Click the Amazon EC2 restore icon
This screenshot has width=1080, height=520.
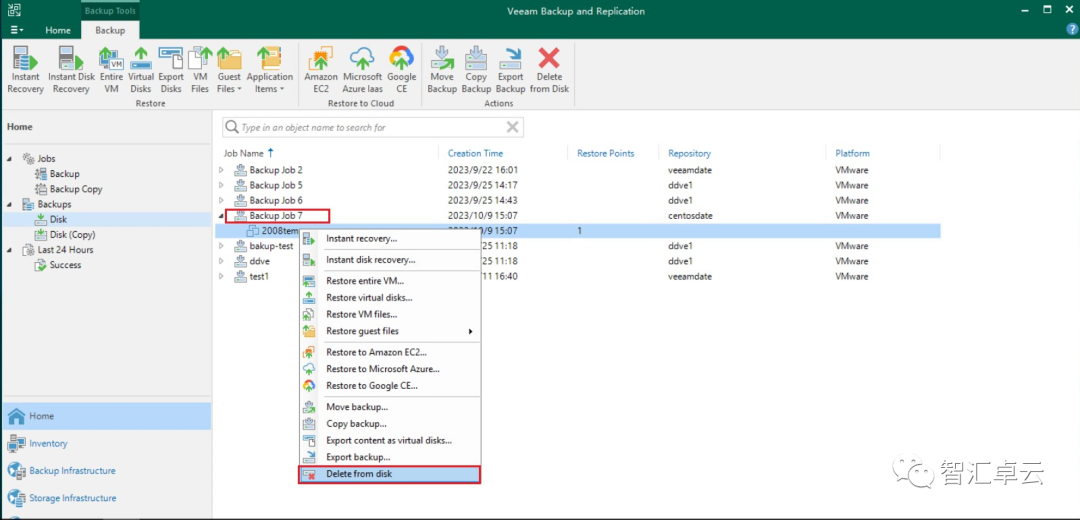tap(321, 70)
